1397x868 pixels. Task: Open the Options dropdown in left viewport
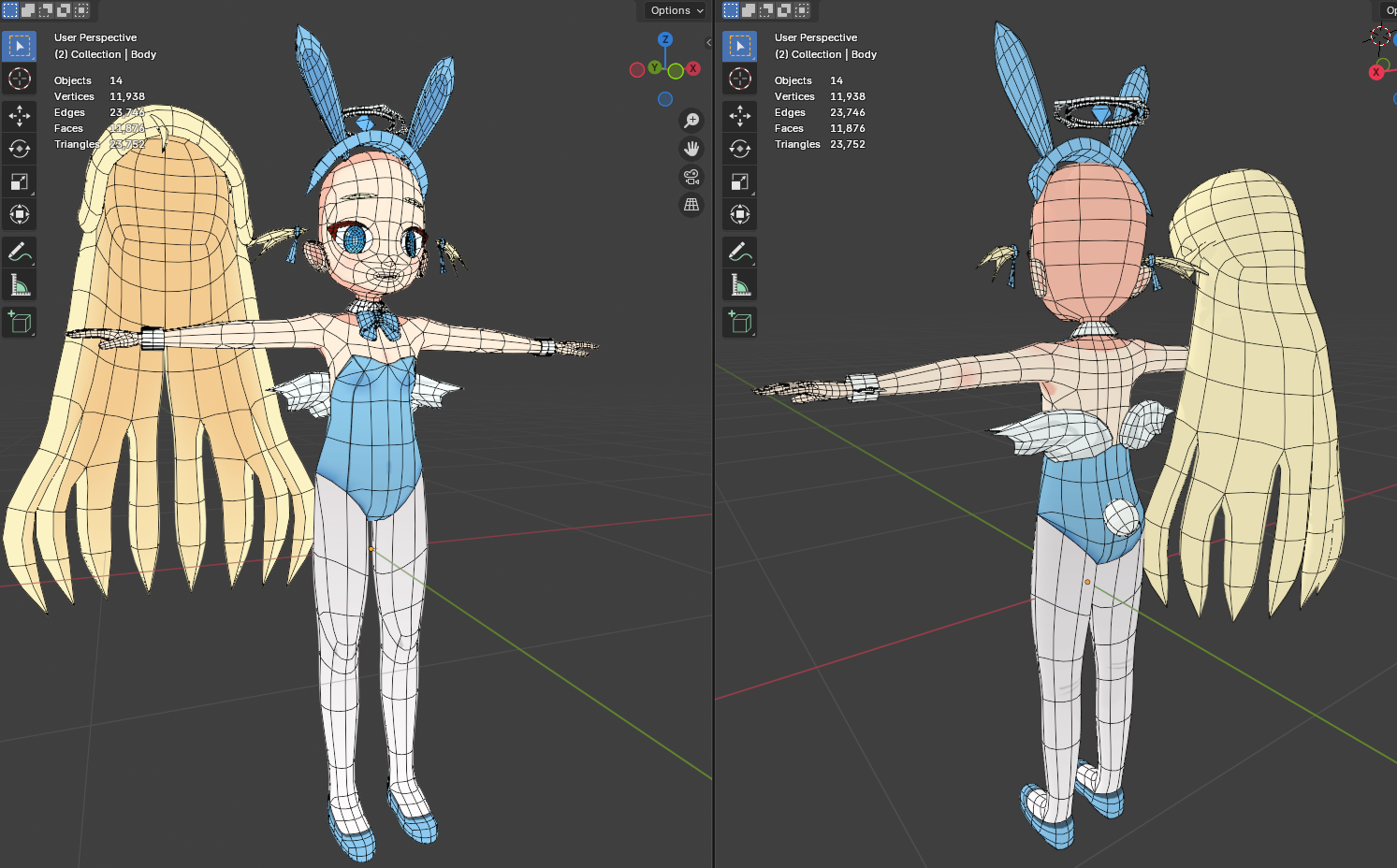click(677, 10)
